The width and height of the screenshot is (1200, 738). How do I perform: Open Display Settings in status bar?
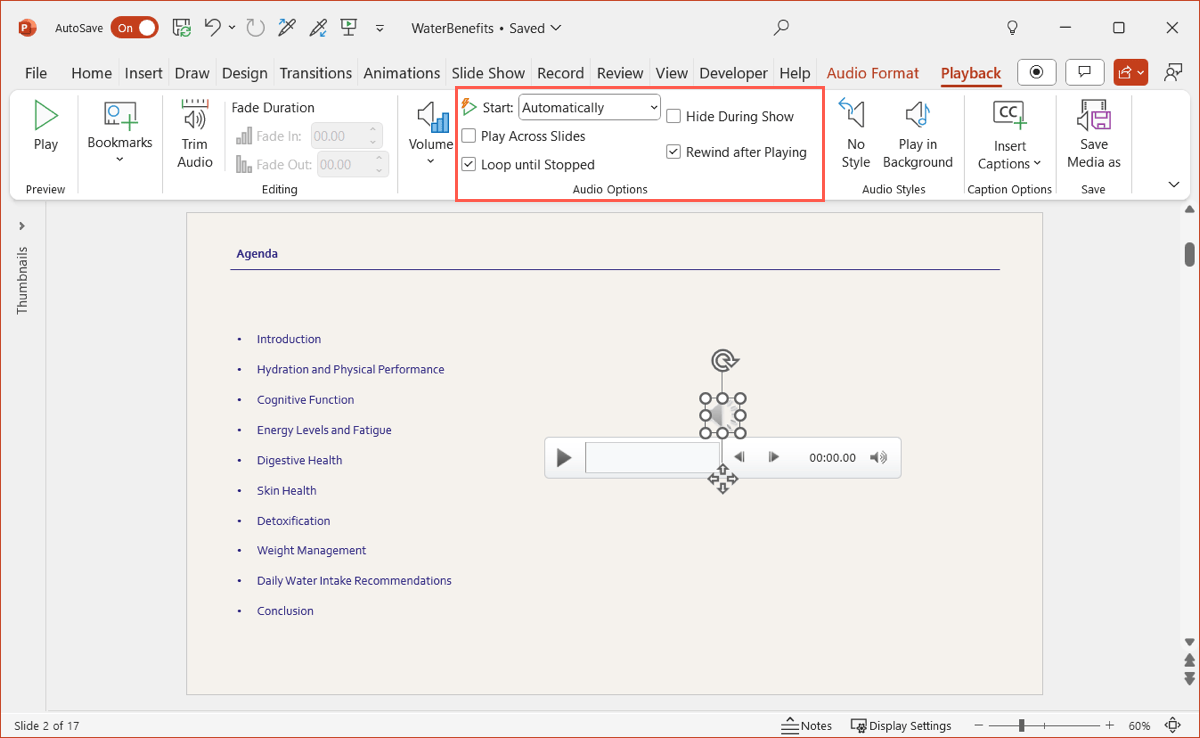(x=901, y=725)
